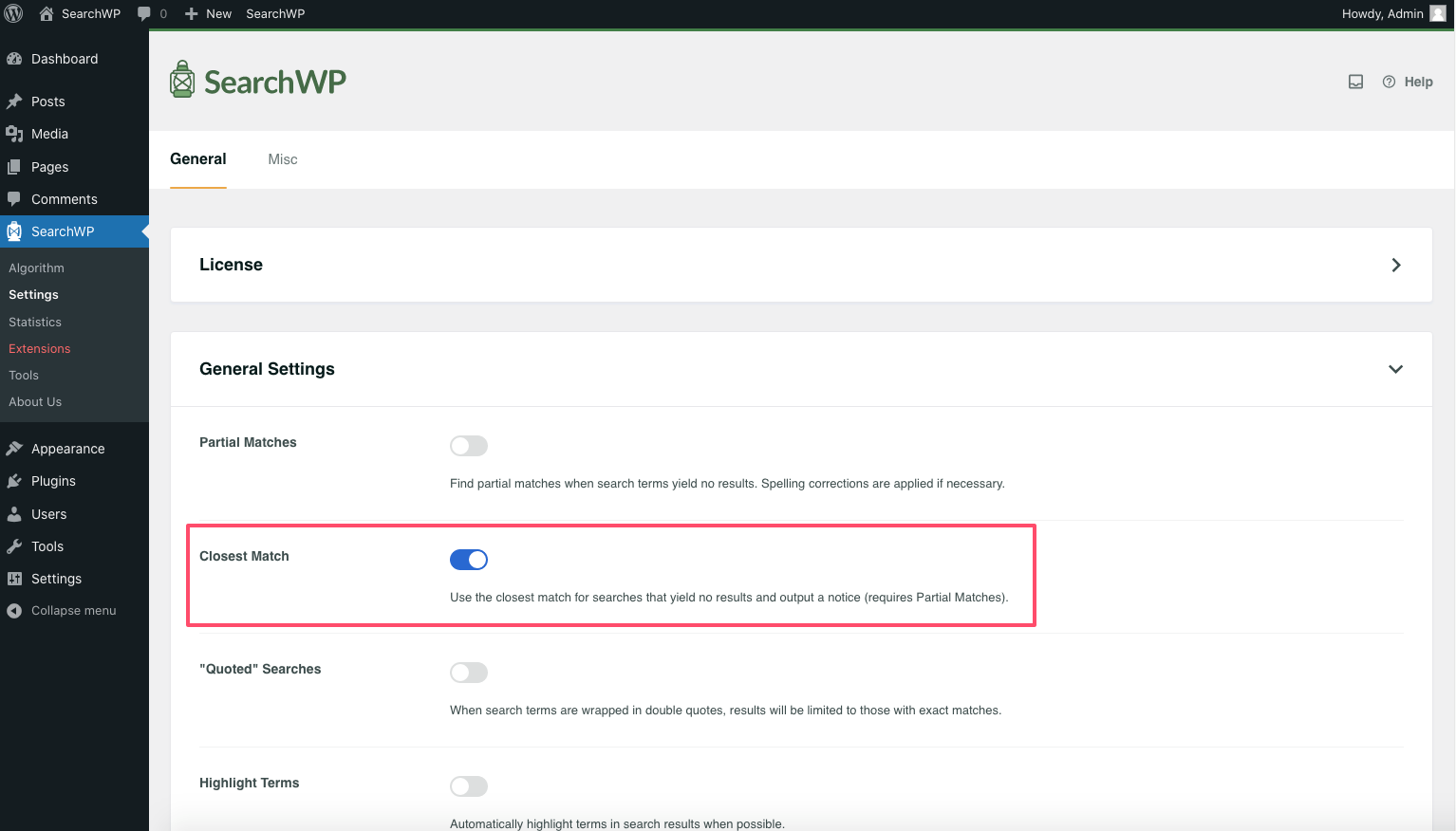Open the Plugins sidebar item
Image resolution: width=1456 pixels, height=831 pixels.
[x=53, y=481]
